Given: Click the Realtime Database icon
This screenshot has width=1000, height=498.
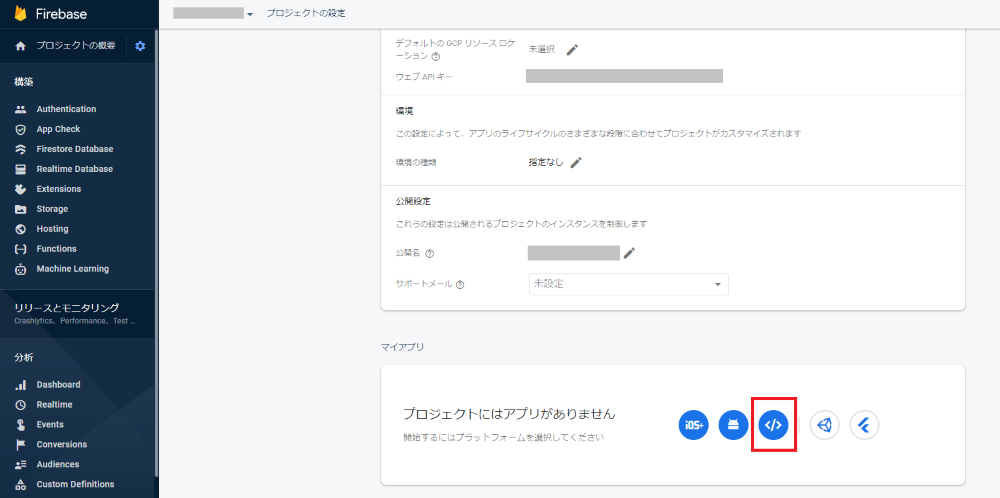Looking at the screenshot, I should tap(20, 169).
